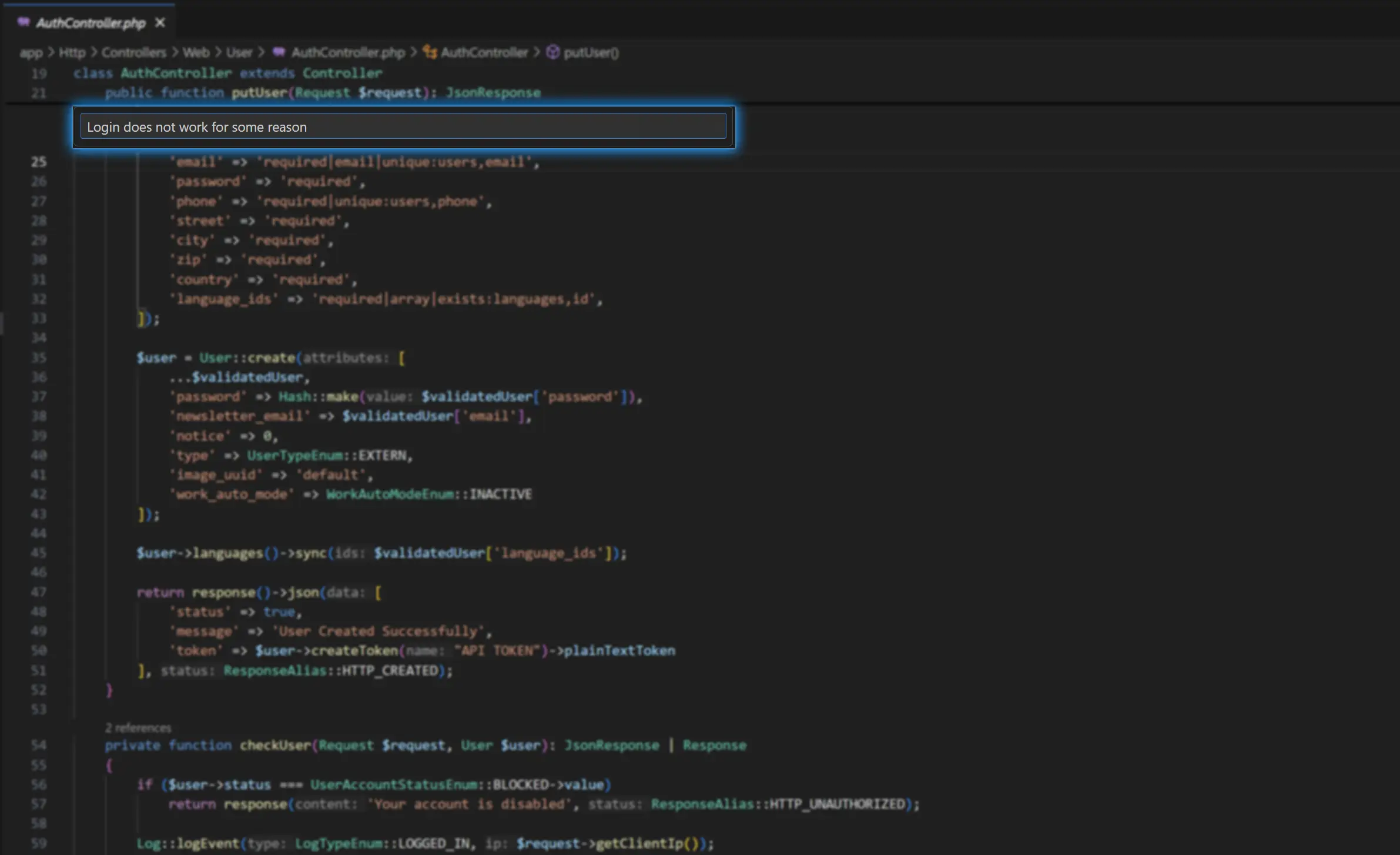The height and width of the screenshot is (855, 1400).
Task: Click line number 54 in the gutter
Action: pos(38,746)
